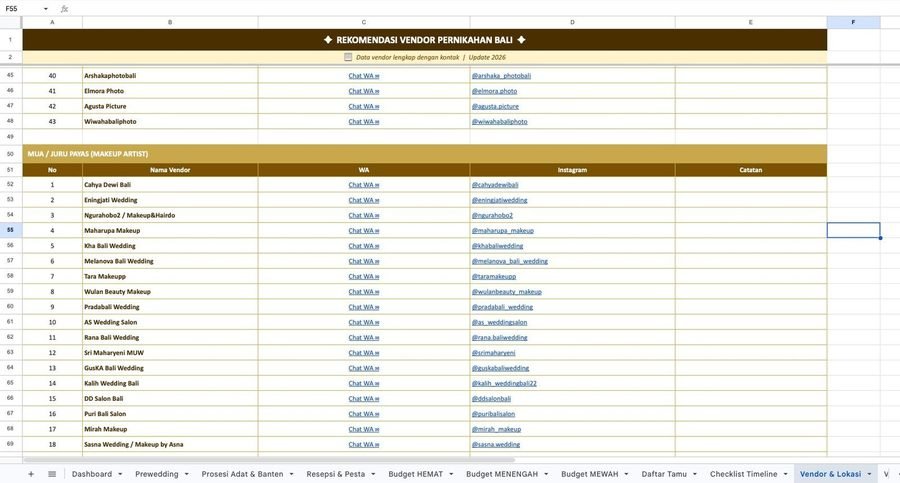900x483 pixels.
Task: Open Daftar Tamu tab dropdown arrow
Action: click(x=695, y=474)
